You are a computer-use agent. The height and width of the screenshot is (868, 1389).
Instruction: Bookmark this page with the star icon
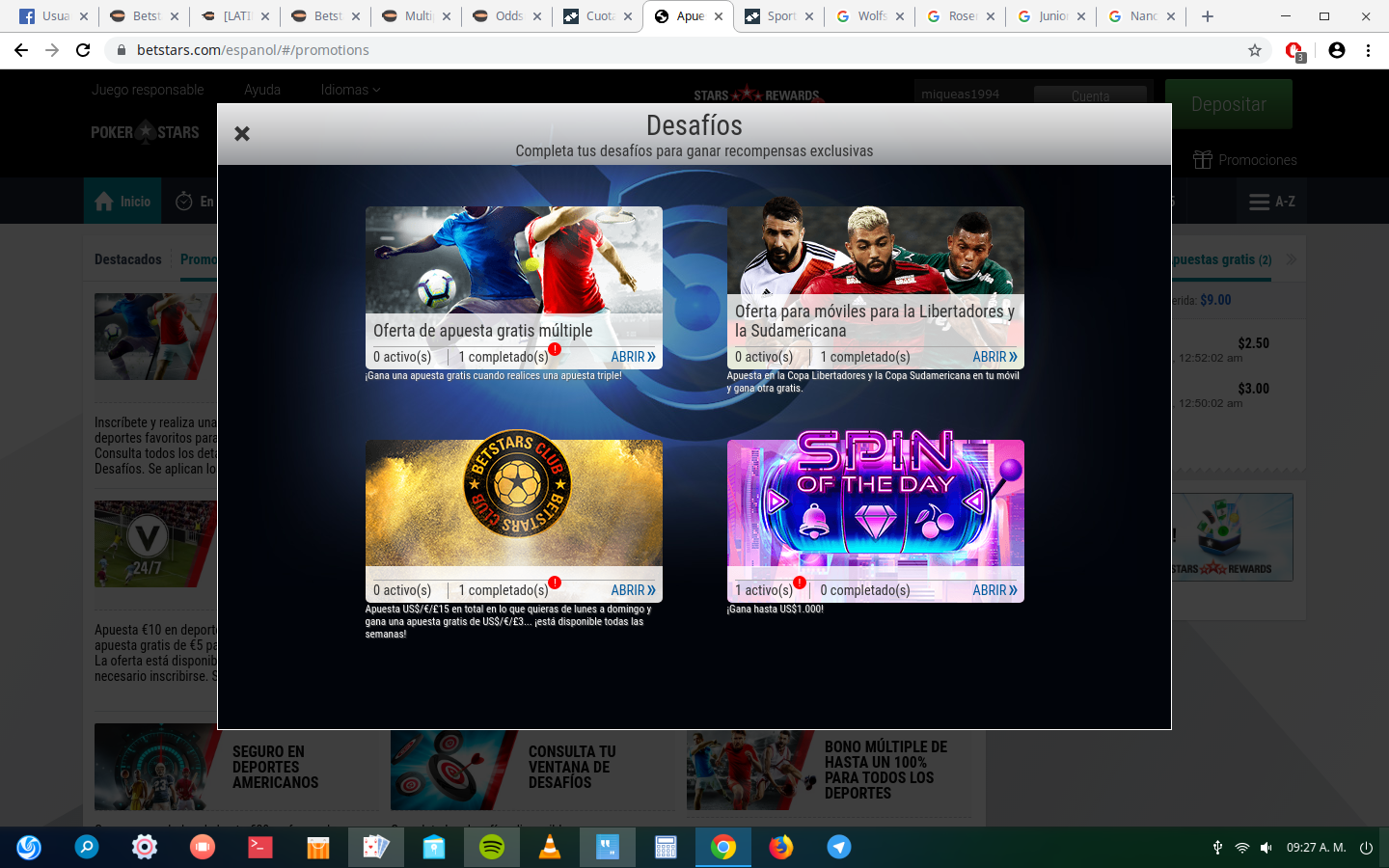coord(1255,50)
